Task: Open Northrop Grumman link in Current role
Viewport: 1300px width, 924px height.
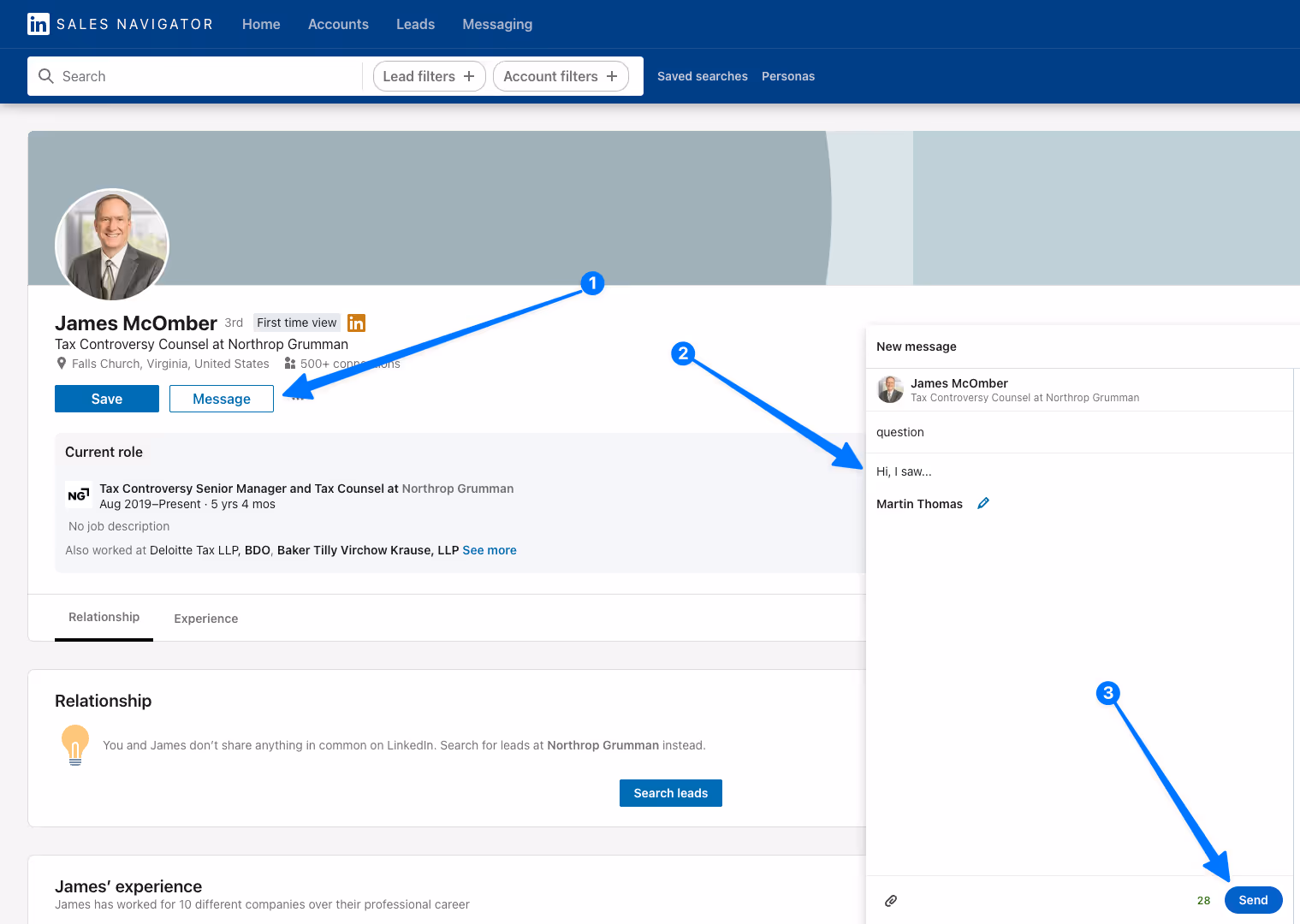Action: pyautogui.click(x=458, y=489)
